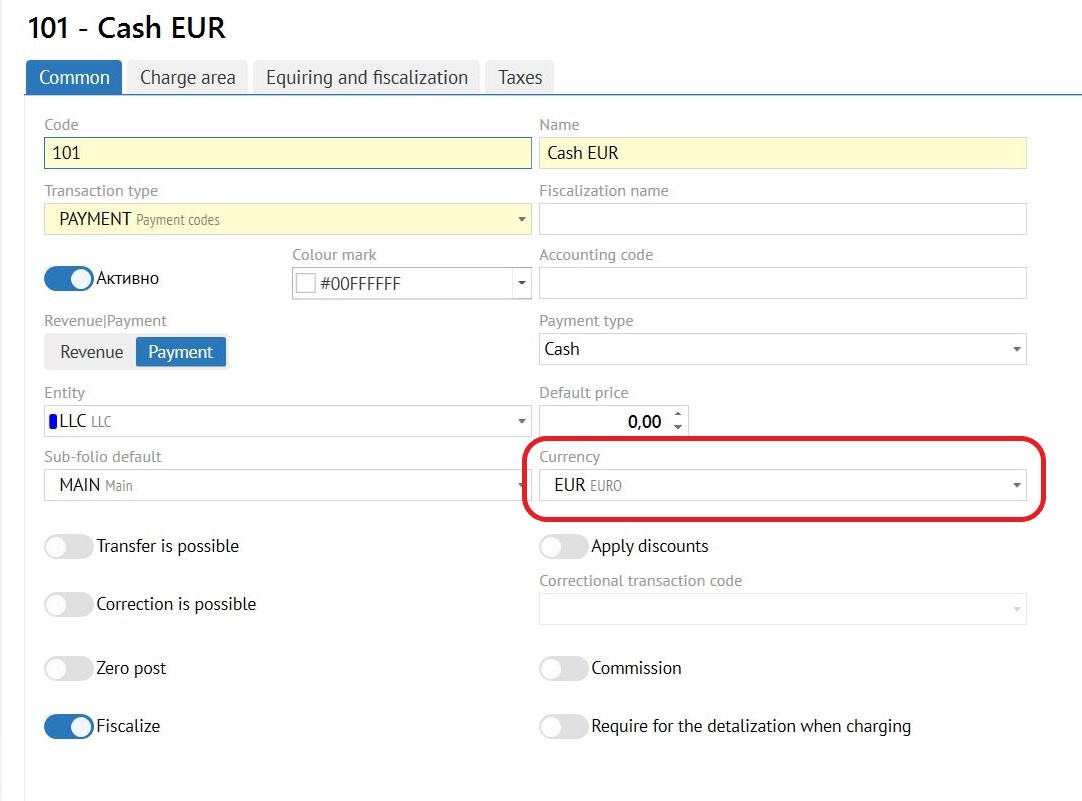Screen dimensions: 1082x801
Task: Enable Require for the detalization toggle
Action: point(563,727)
